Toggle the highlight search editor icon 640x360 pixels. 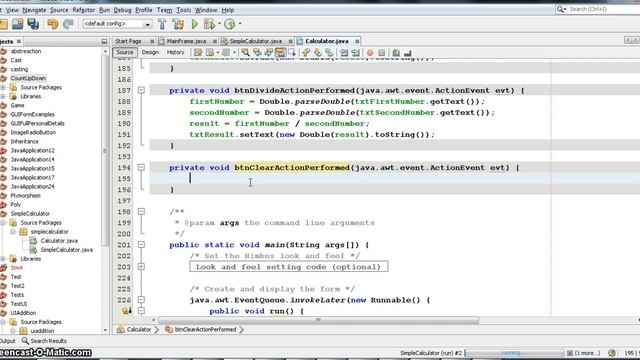click(x=280, y=53)
